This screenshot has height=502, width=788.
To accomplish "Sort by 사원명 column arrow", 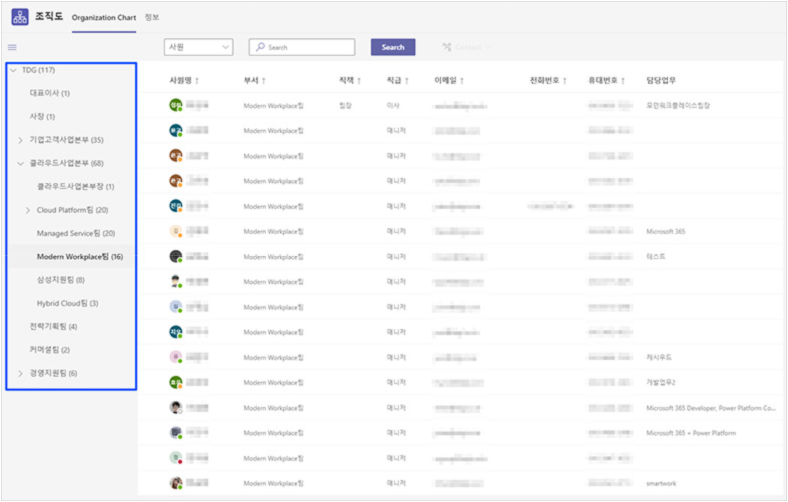I will point(197,81).
